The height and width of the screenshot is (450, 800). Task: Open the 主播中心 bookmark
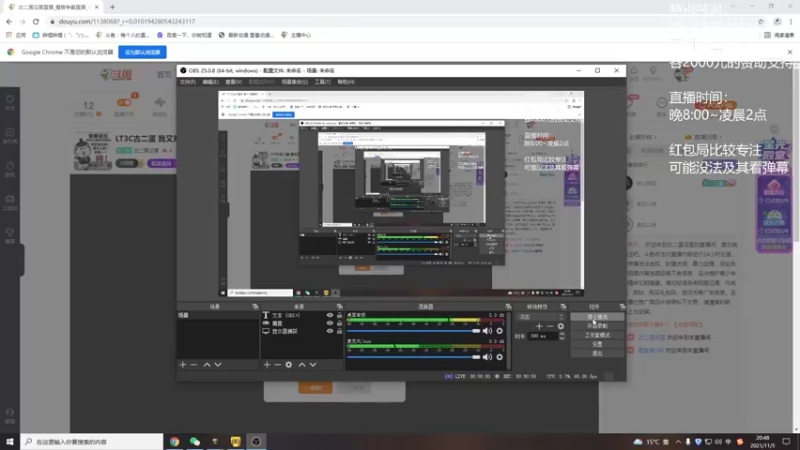click(296, 35)
